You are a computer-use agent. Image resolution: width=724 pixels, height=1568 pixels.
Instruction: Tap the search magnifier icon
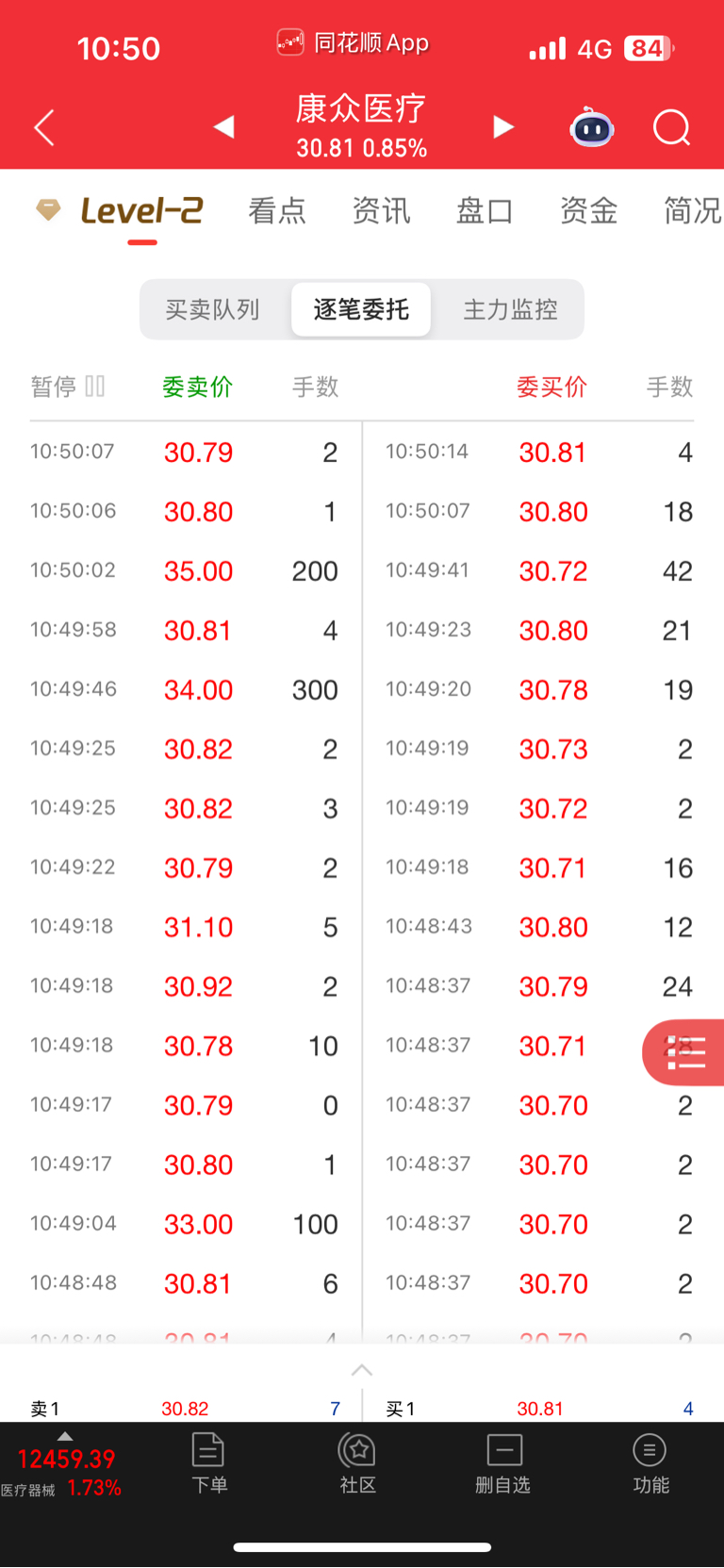tap(672, 127)
